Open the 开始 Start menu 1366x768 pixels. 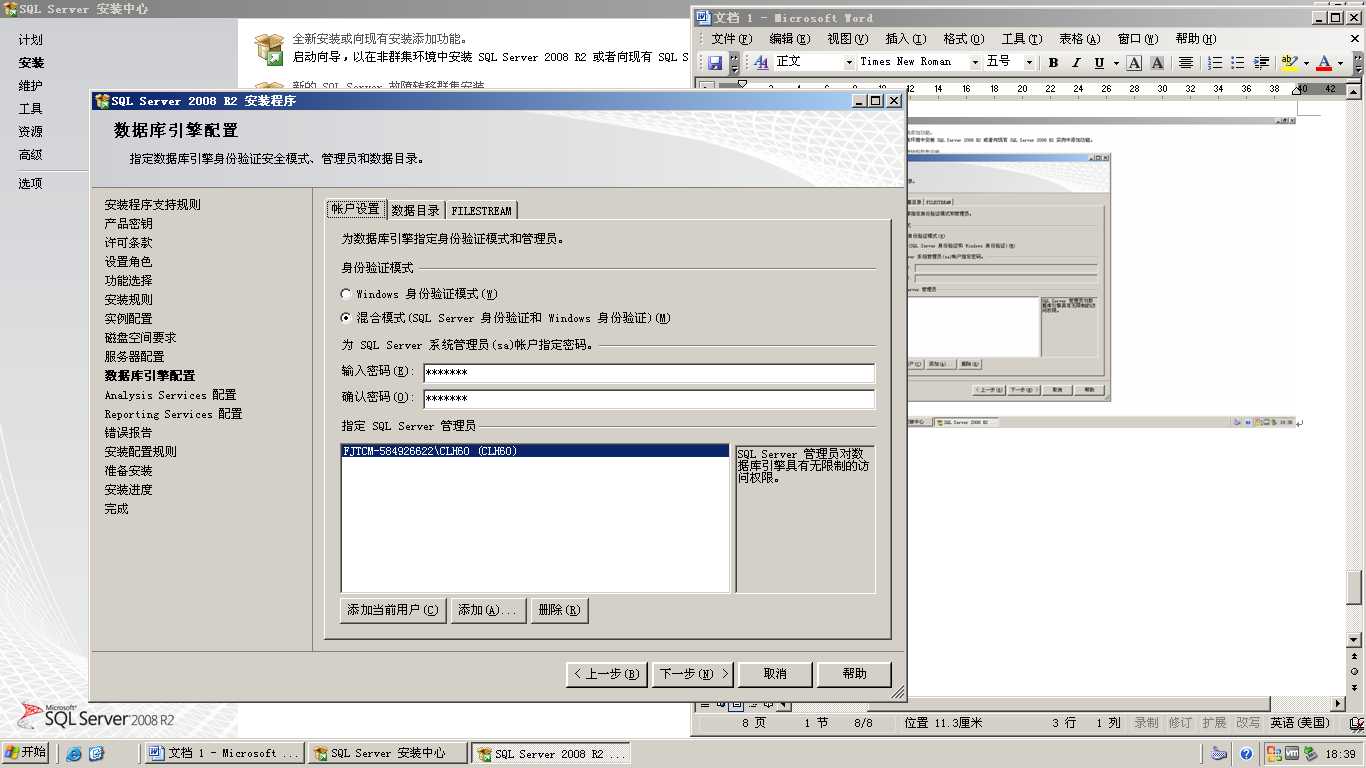click(26, 753)
